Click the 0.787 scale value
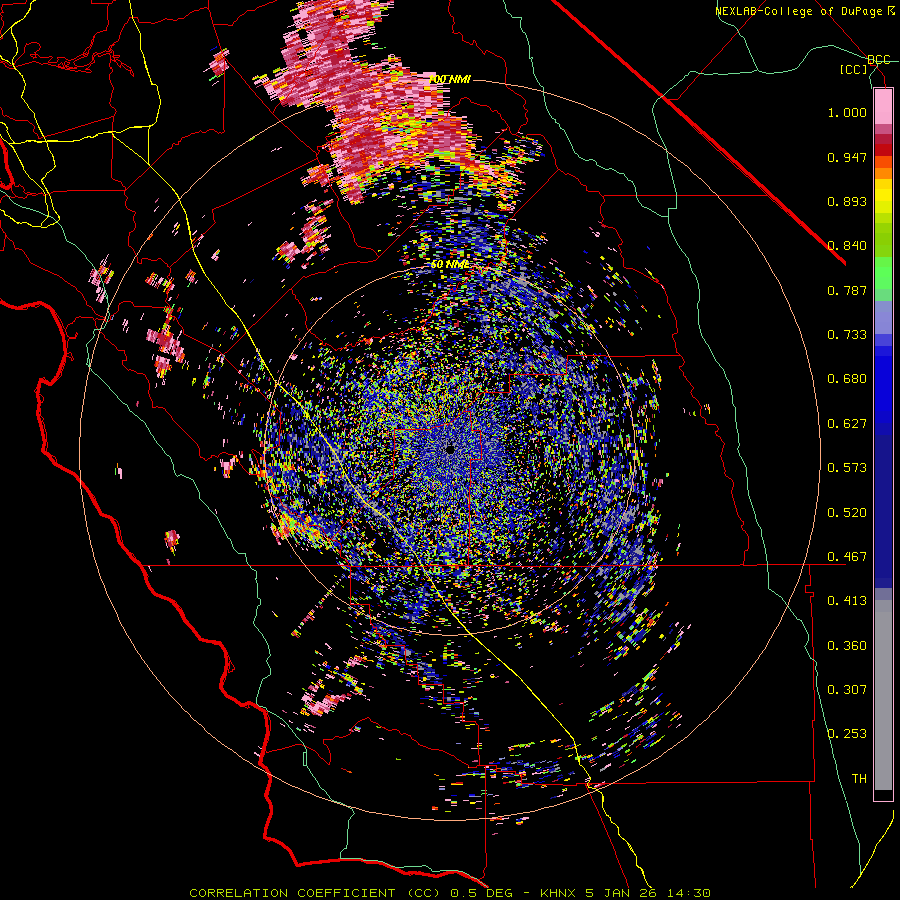The width and height of the screenshot is (900, 900). pyautogui.click(x=847, y=290)
